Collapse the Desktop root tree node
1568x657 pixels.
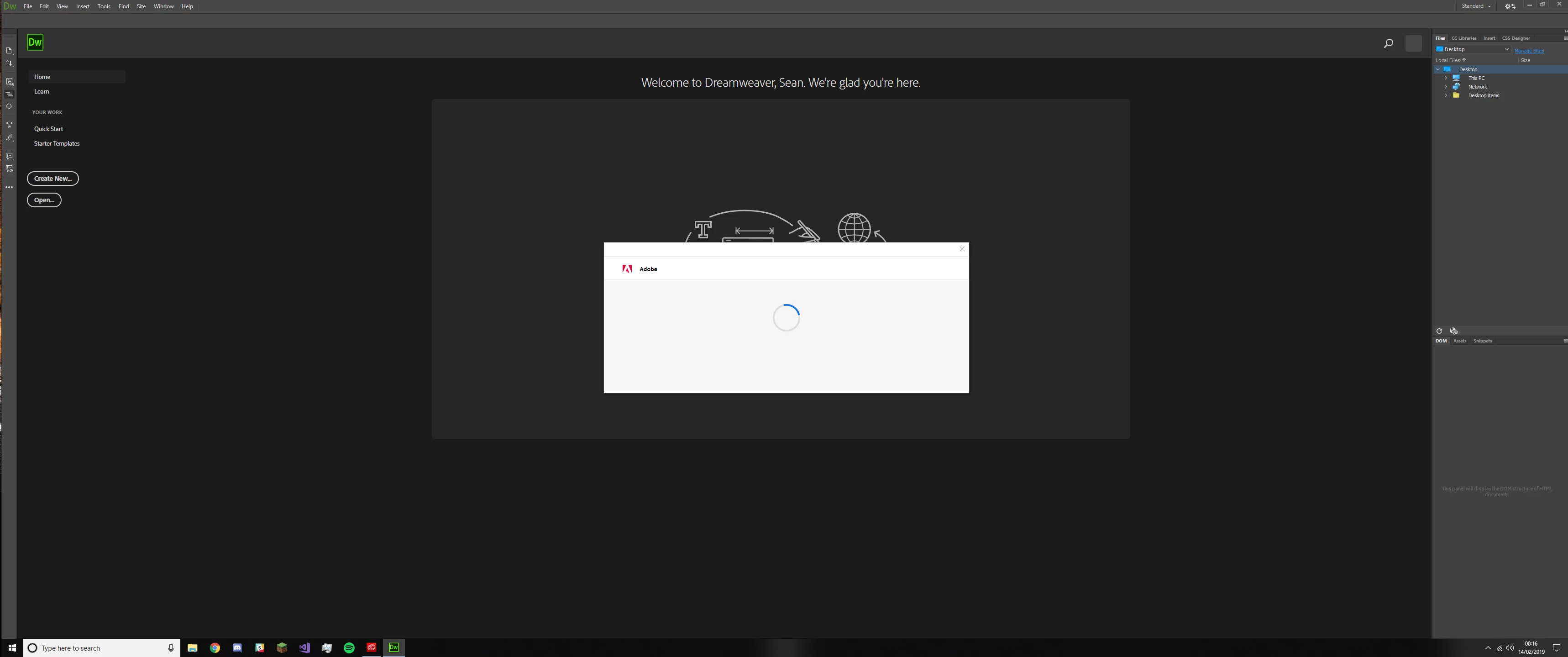[x=1438, y=69]
